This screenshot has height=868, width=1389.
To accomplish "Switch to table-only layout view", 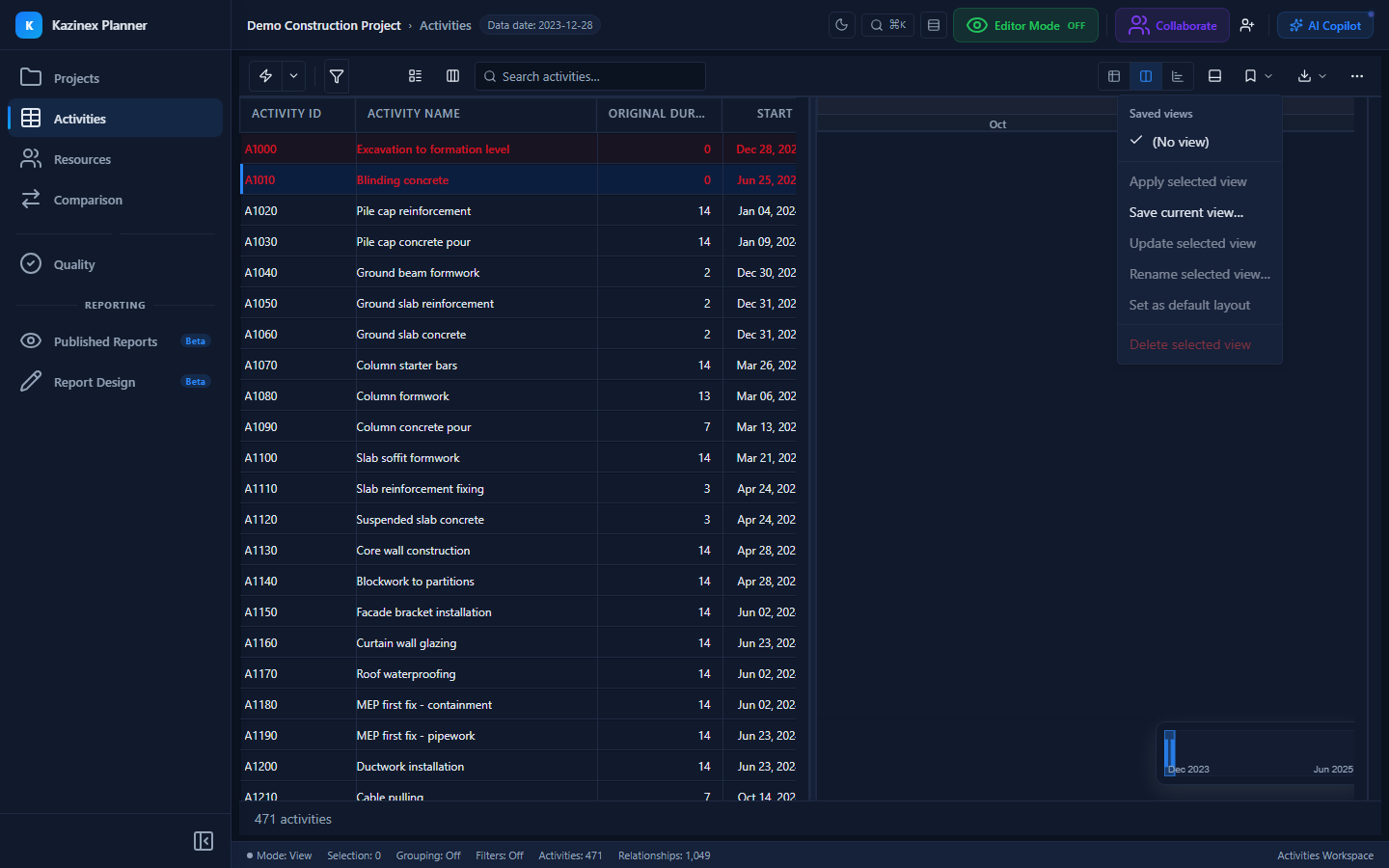I will click(x=1114, y=76).
